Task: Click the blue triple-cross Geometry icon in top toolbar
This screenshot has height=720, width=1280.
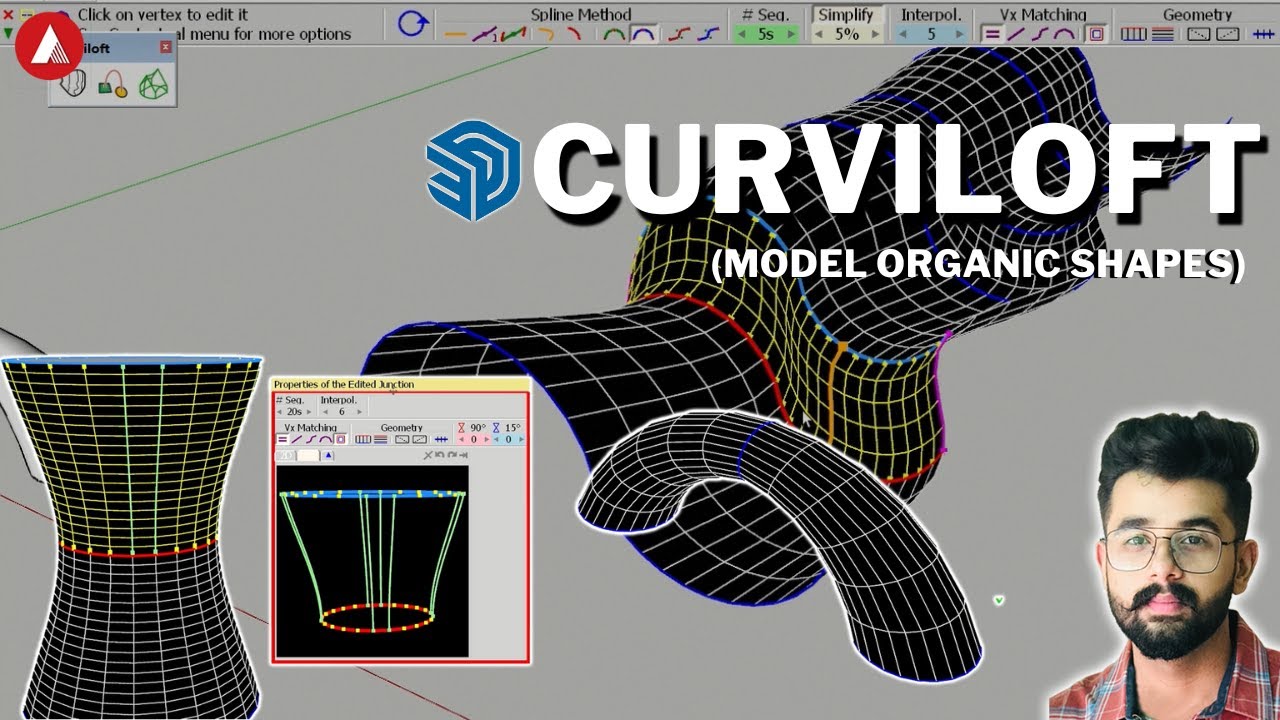Action: 1263,34
